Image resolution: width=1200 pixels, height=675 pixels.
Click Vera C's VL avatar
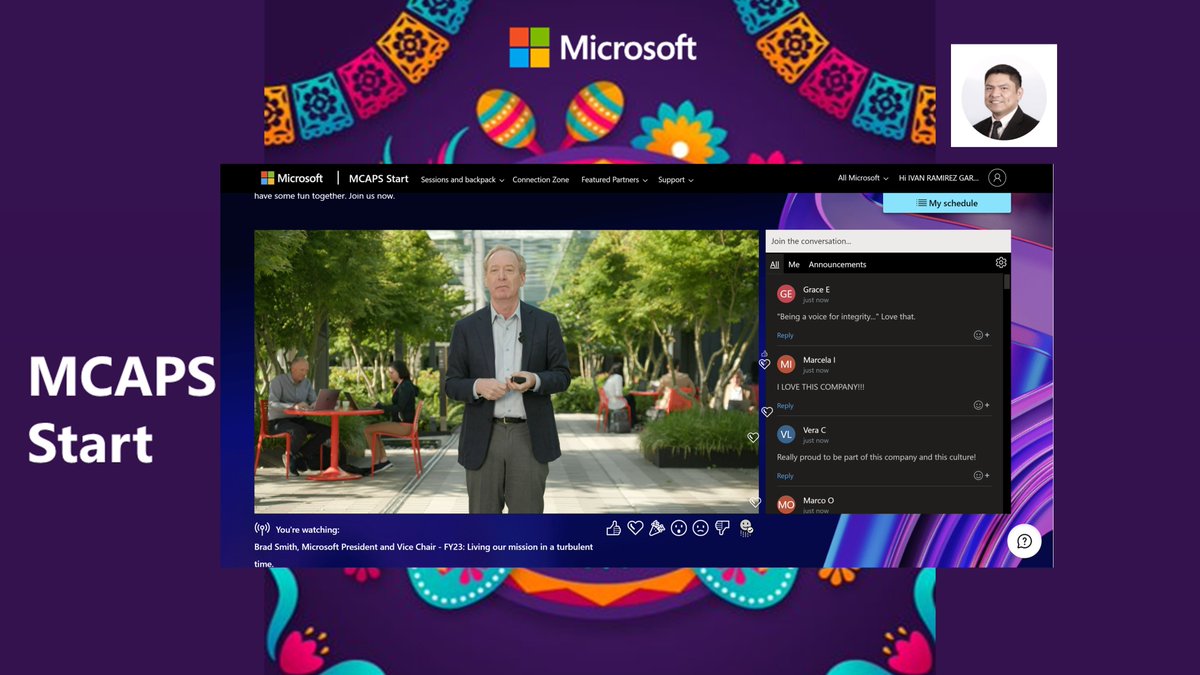click(786, 434)
